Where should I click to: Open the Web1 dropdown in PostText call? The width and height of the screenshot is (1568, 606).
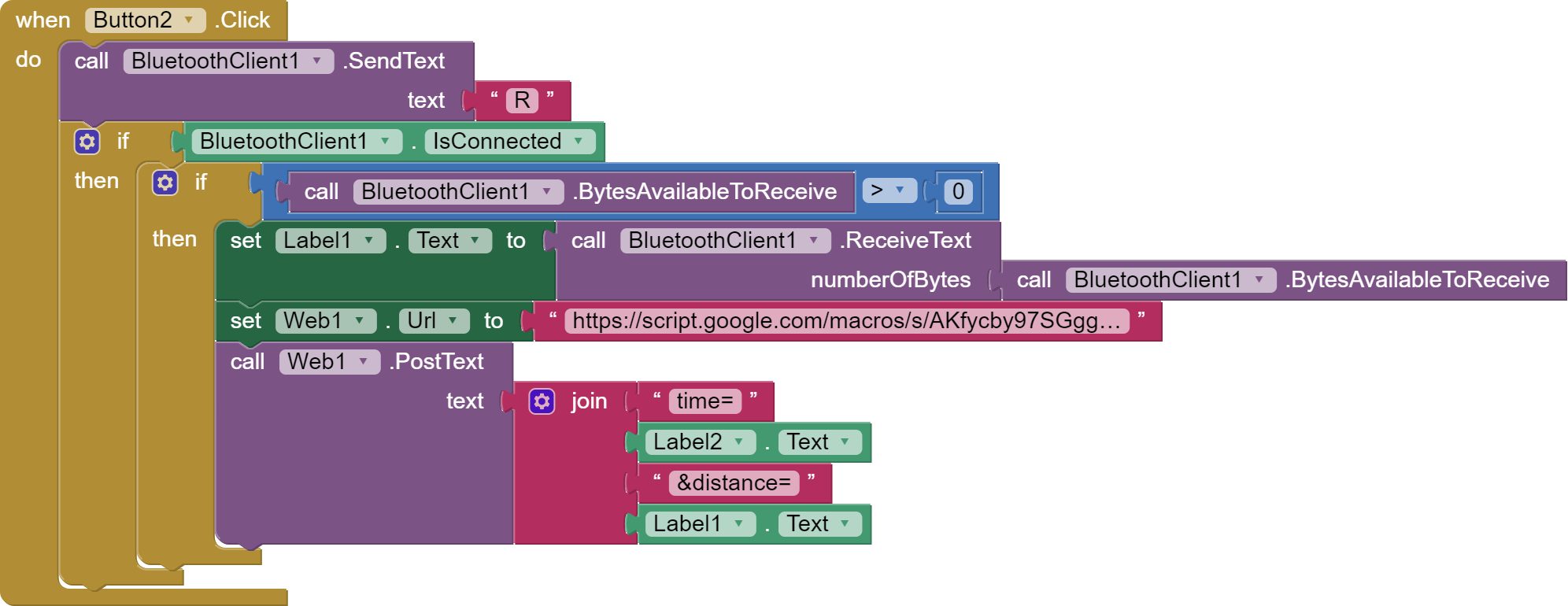coord(329,362)
